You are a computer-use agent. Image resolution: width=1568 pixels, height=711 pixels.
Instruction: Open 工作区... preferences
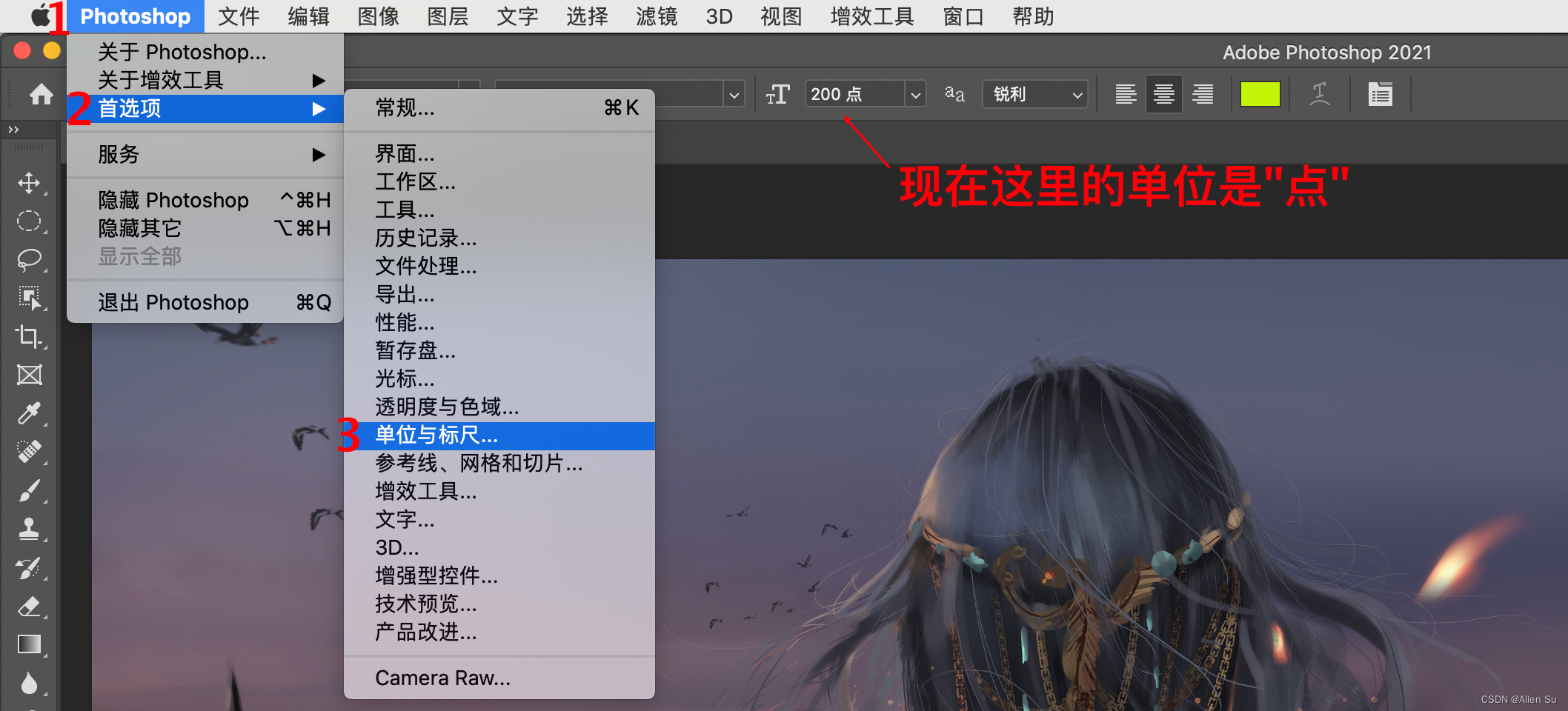[x=499, y=181]
